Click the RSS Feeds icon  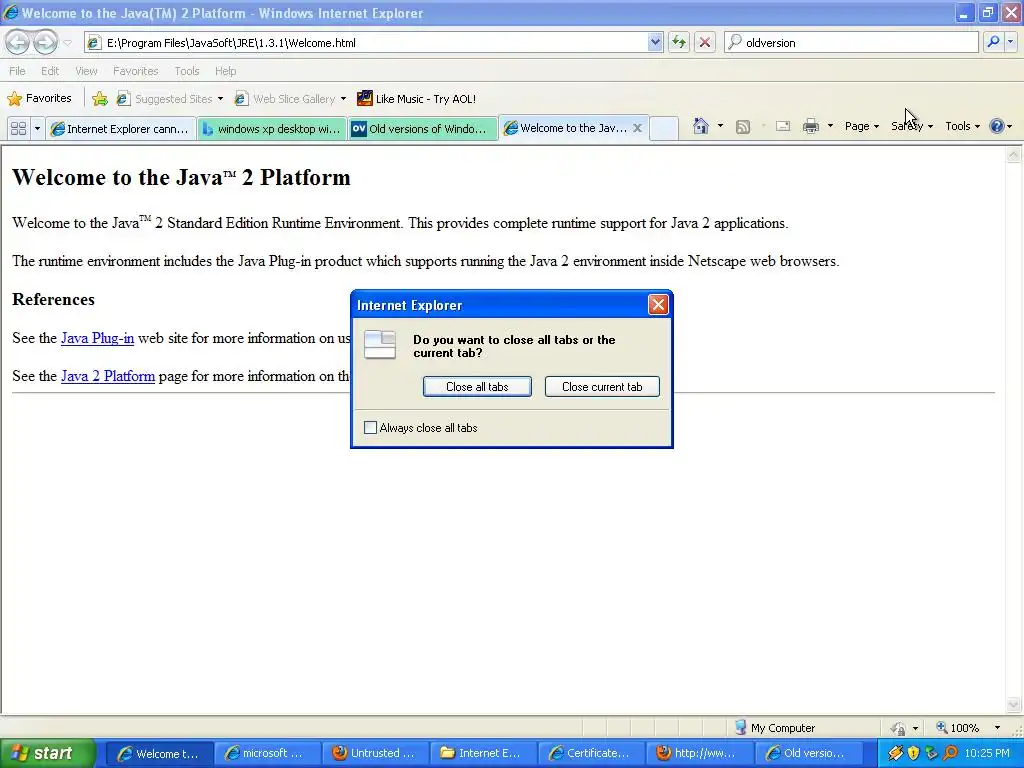coord(743,127)
